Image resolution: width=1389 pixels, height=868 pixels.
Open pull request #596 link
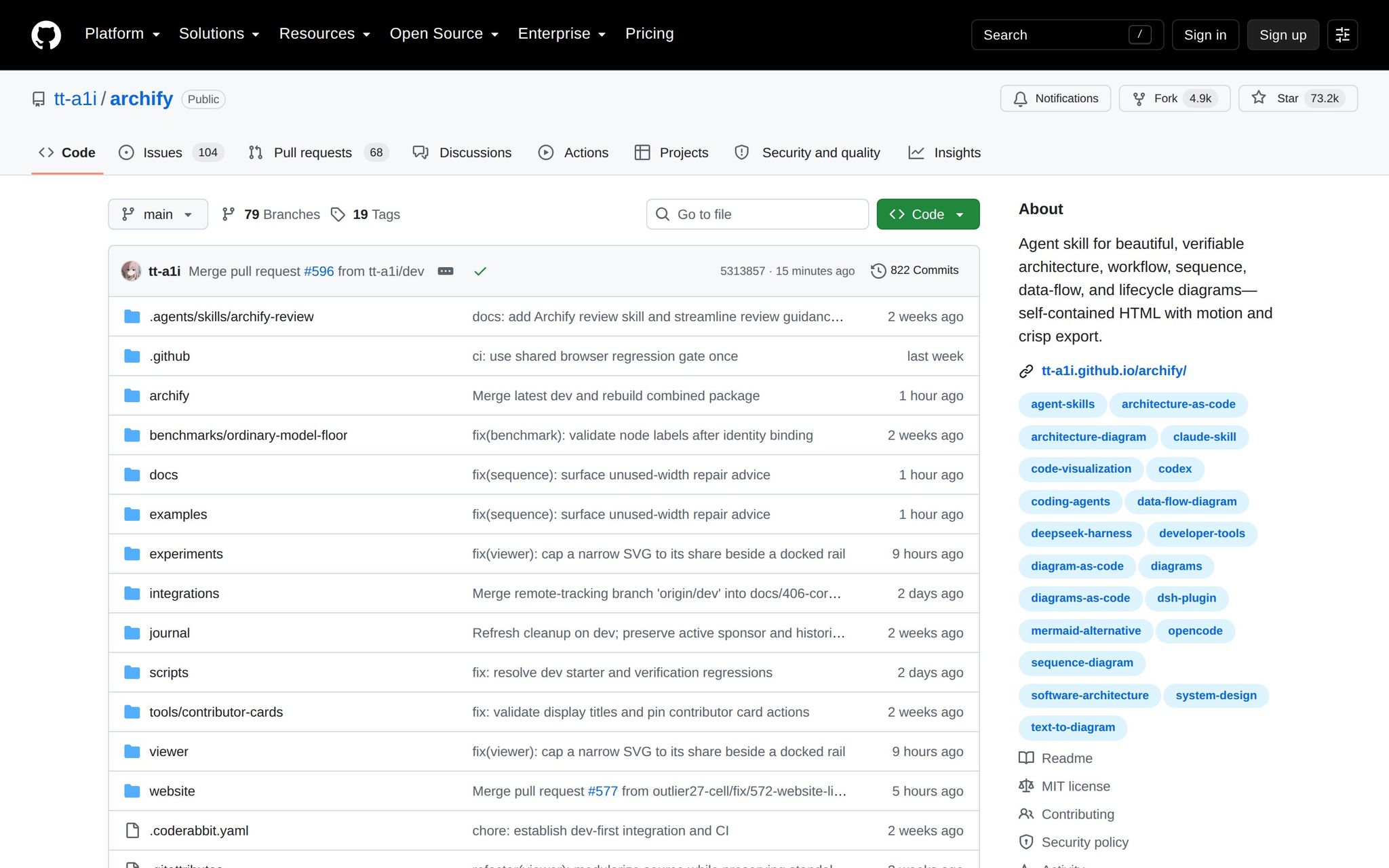[319, 271]
